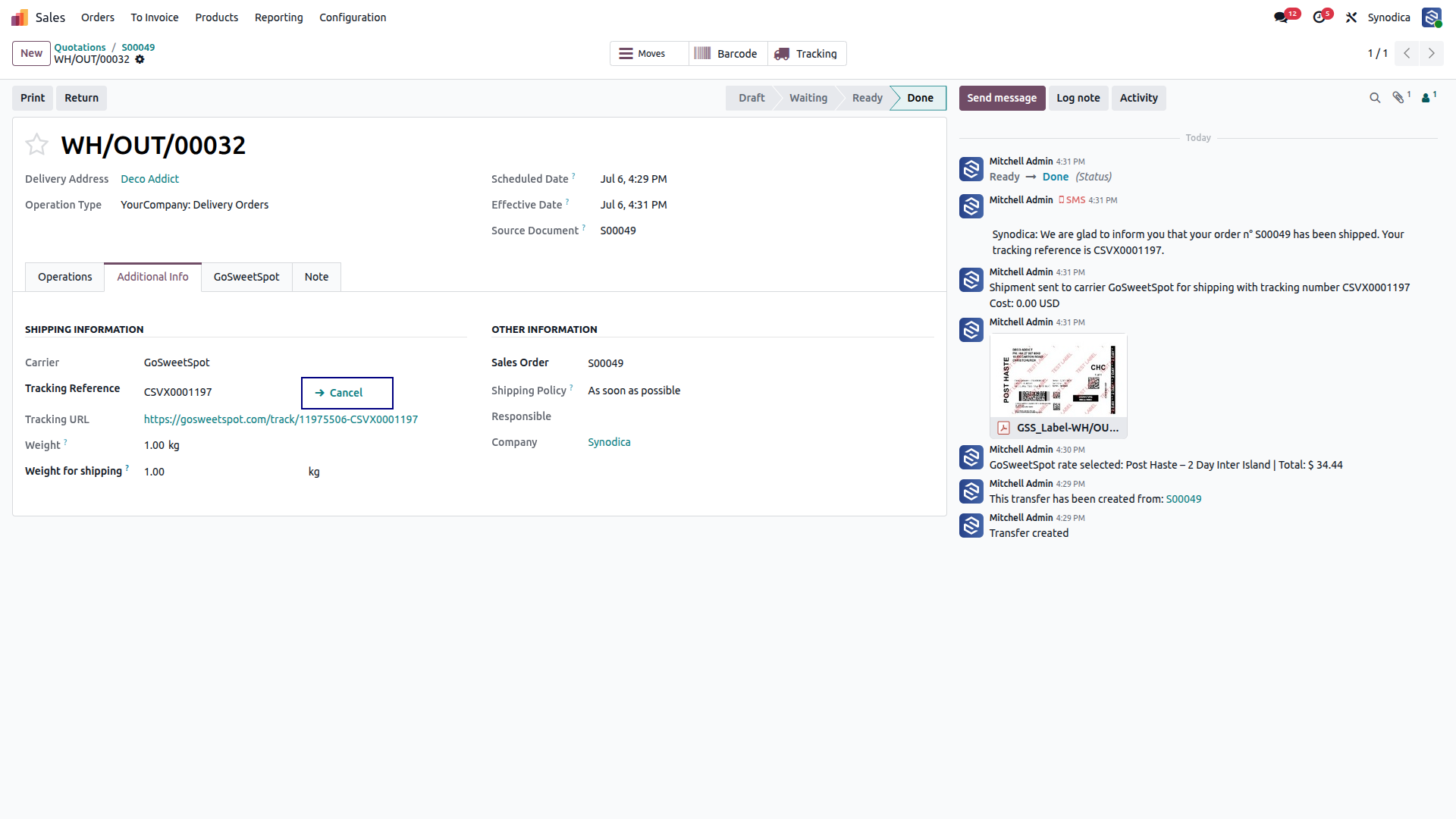The image size is (1456, 819).
Task: Open the gear actions menu beside WH/OUT/00032
Action: (140, 59)
